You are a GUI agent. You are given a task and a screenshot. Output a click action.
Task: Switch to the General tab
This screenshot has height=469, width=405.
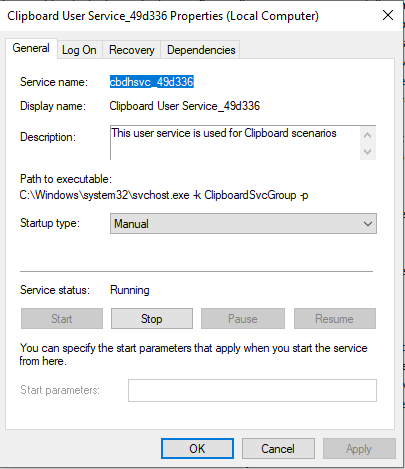(x=31, y=48)
